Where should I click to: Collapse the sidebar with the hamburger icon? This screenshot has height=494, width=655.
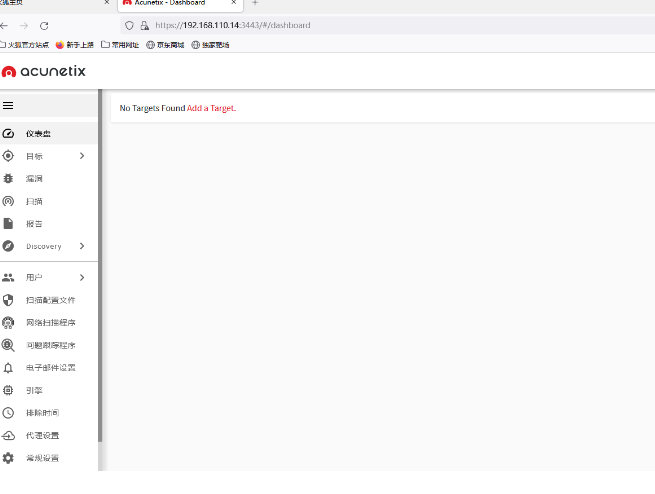click(8, 106)
